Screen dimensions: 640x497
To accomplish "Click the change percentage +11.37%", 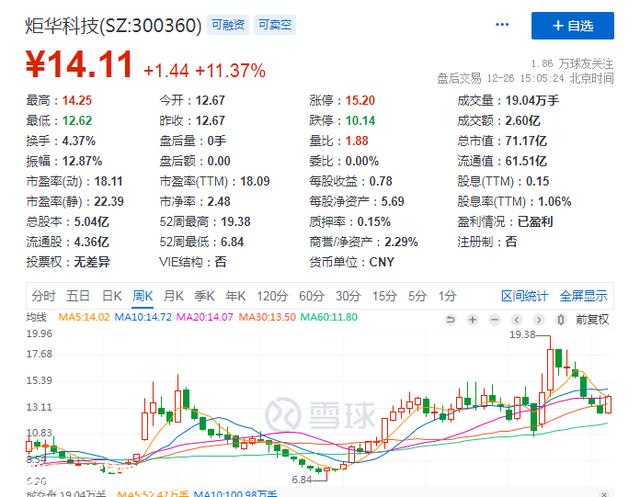I will [x=231, y=71].
